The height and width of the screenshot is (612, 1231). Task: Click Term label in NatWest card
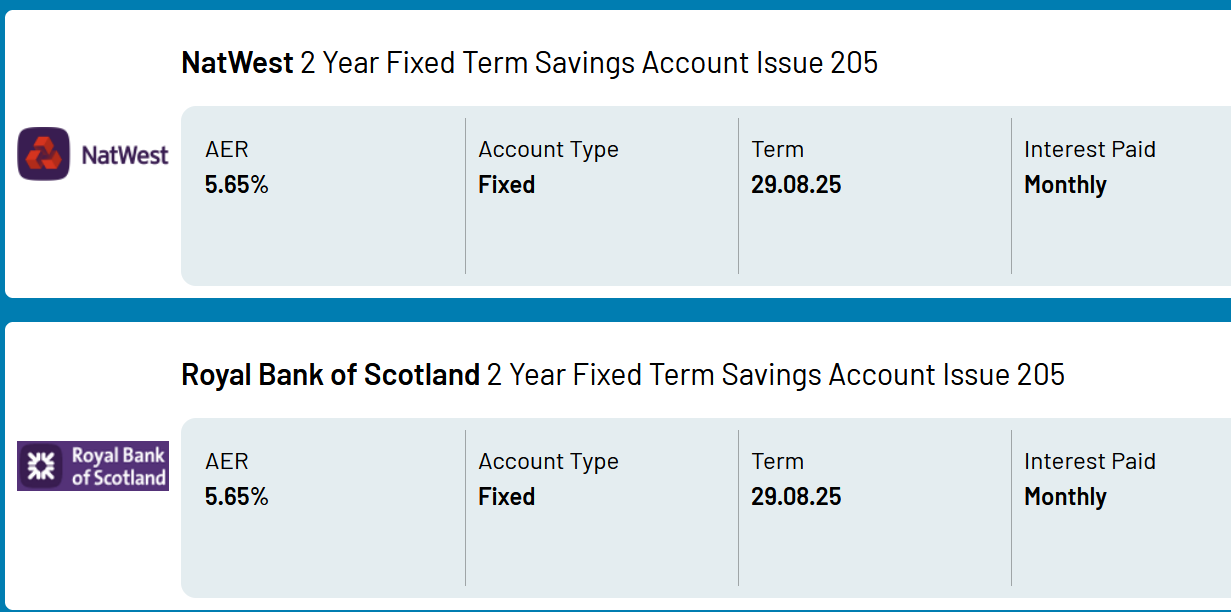tap(777, 150)
